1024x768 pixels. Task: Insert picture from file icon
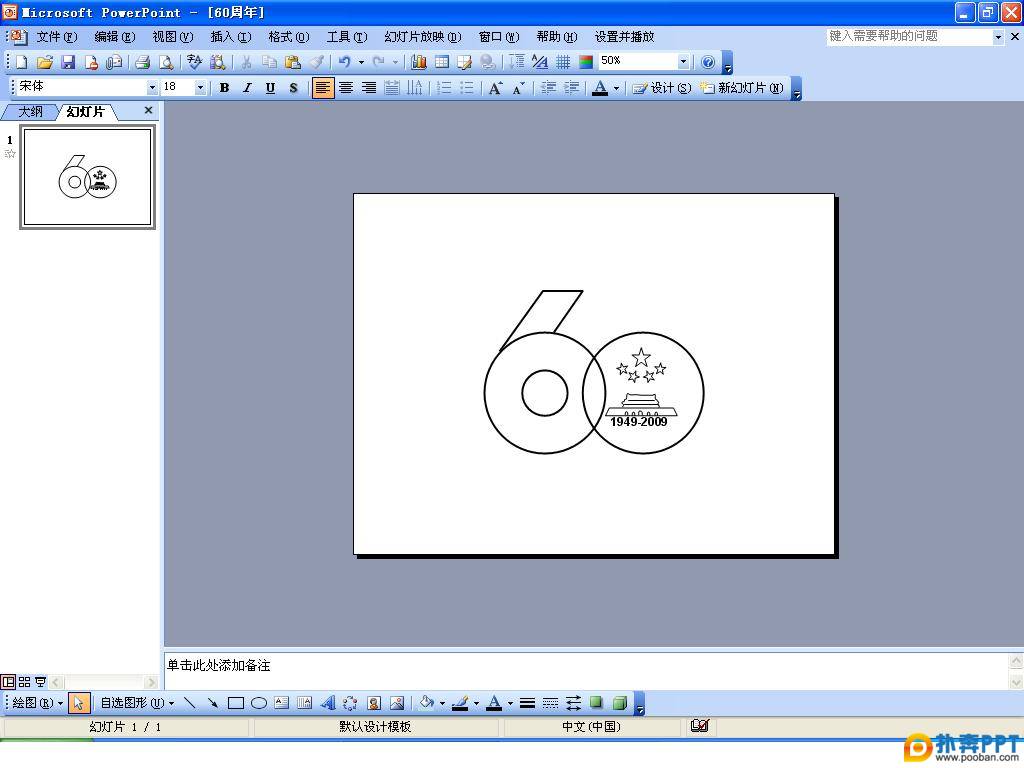tap(396, 703)
